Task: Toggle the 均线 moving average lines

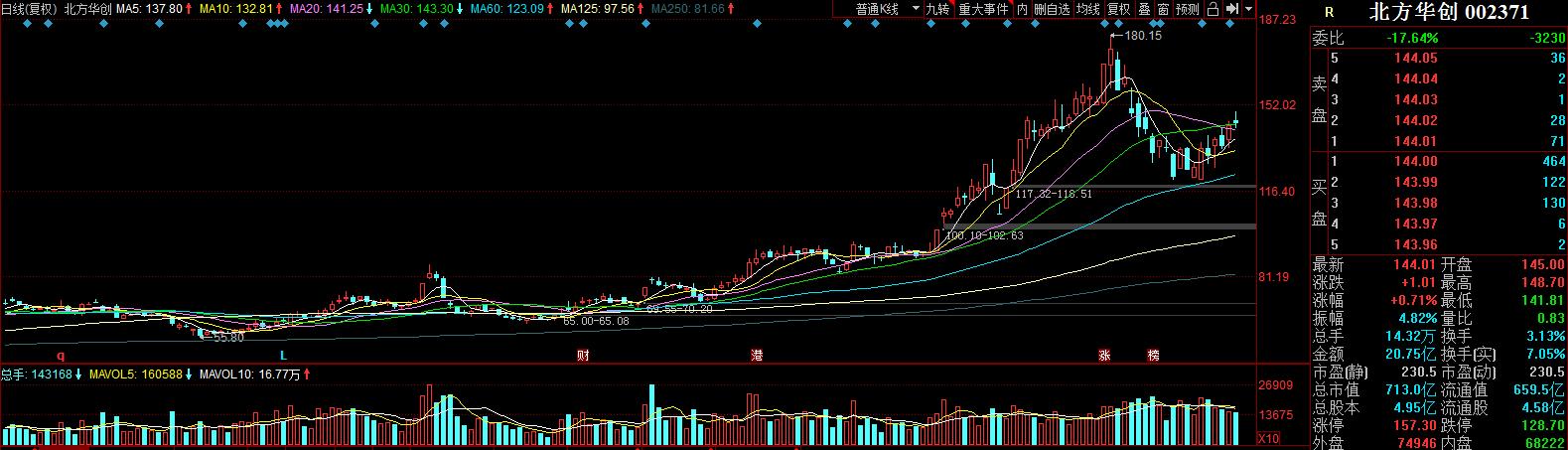Action: coord(1088,9)
